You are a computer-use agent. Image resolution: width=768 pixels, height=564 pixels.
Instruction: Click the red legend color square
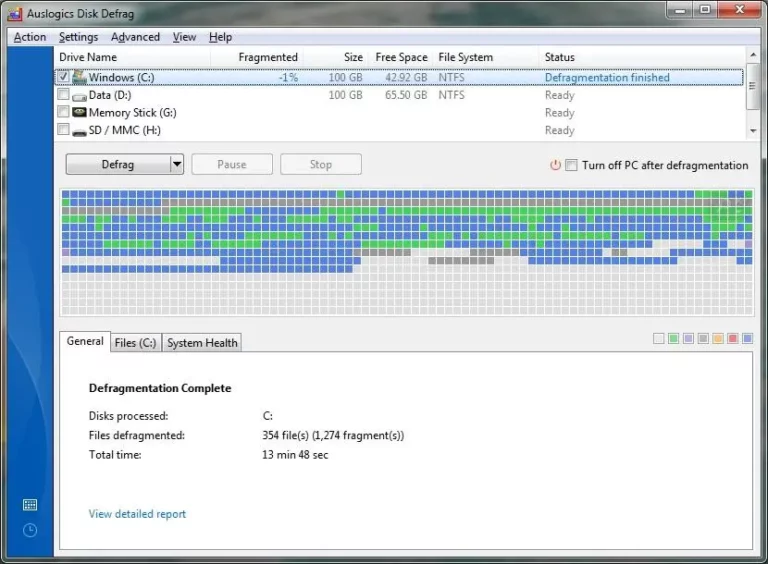733,338
